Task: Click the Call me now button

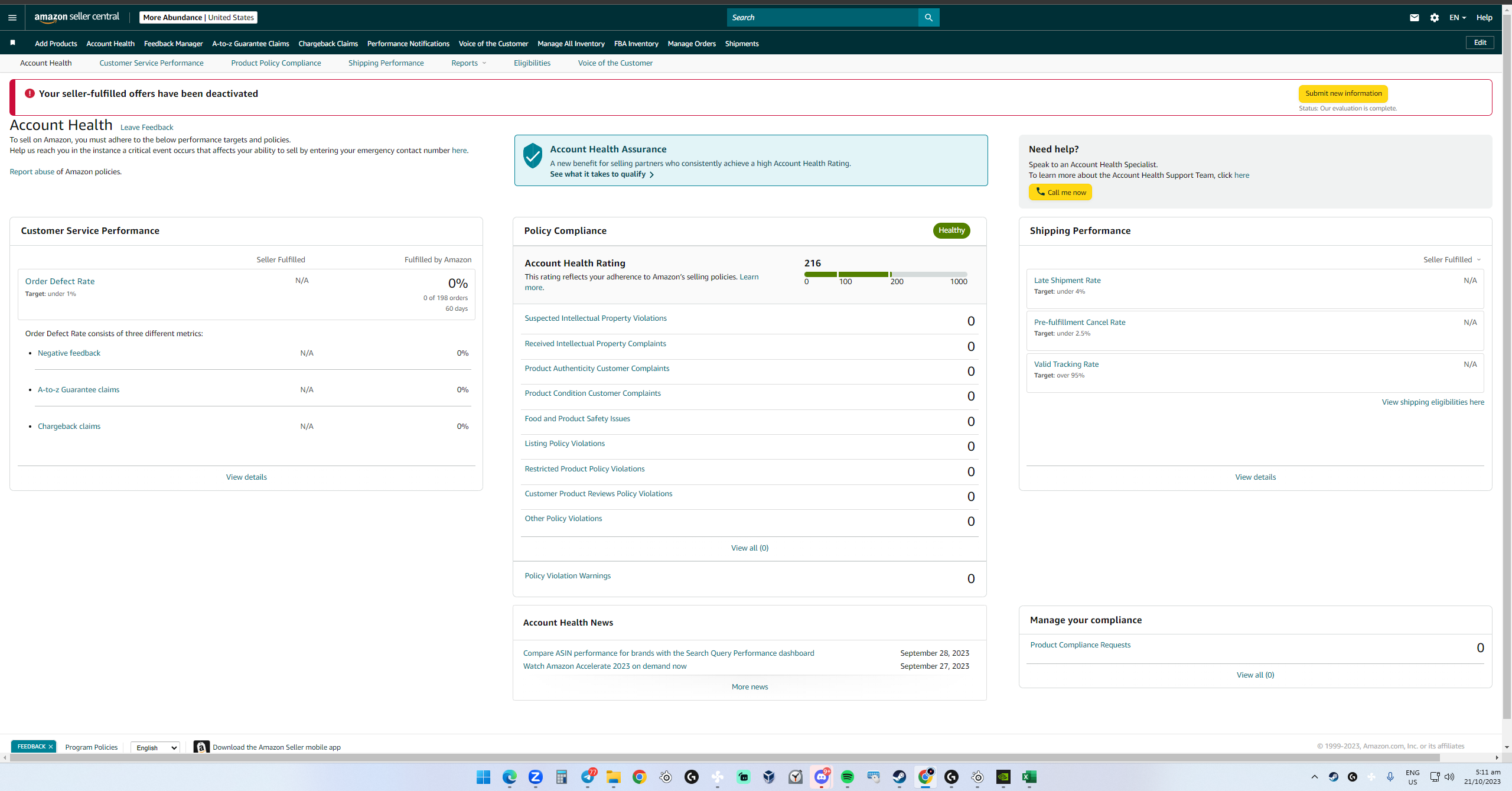Action: 1060,192
